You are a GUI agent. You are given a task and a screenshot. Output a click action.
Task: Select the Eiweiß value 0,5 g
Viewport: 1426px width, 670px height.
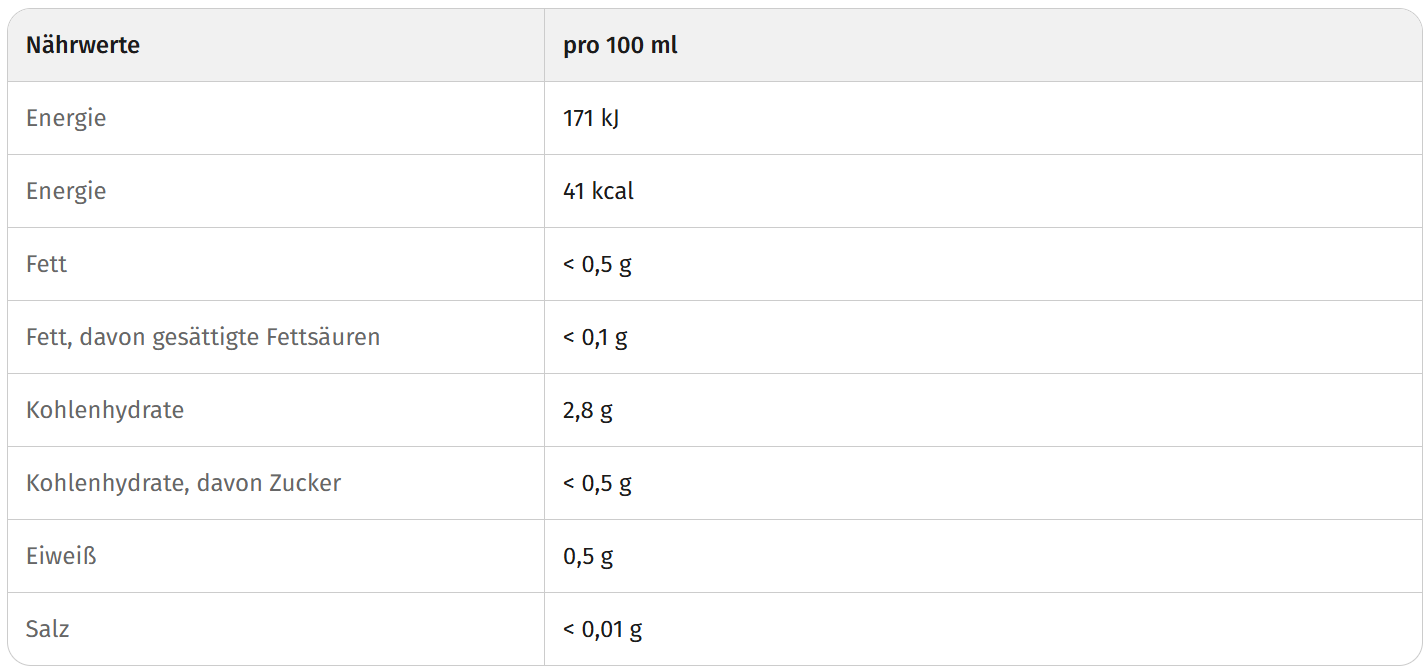point(588,557)
